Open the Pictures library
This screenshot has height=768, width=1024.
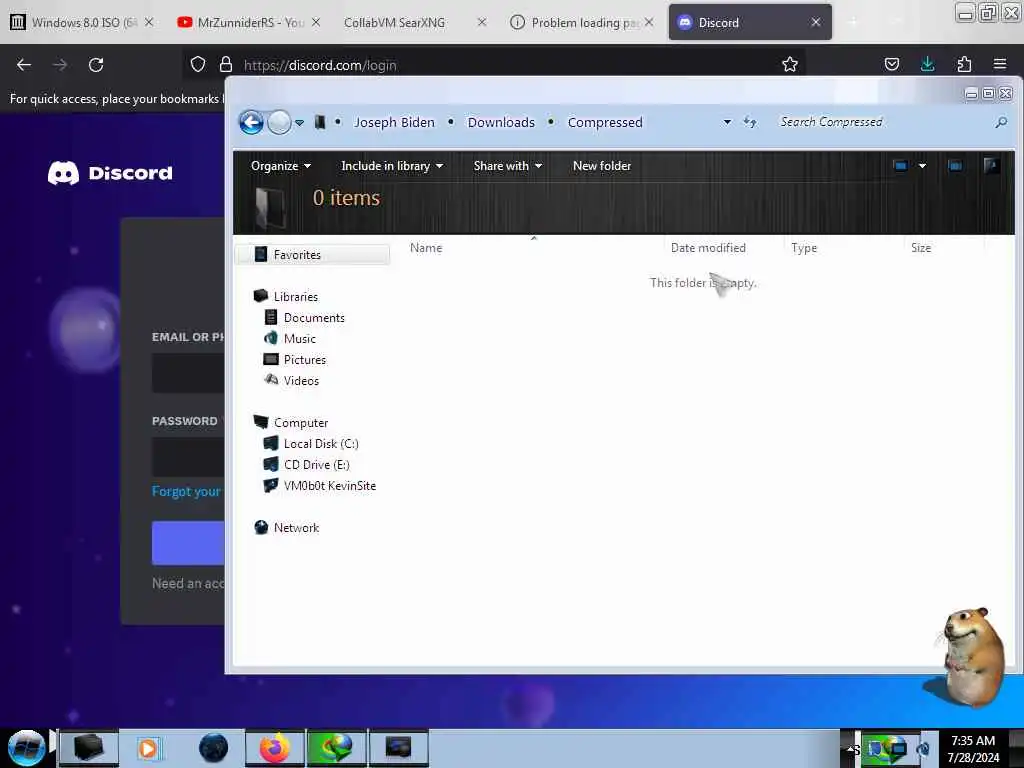304,359
